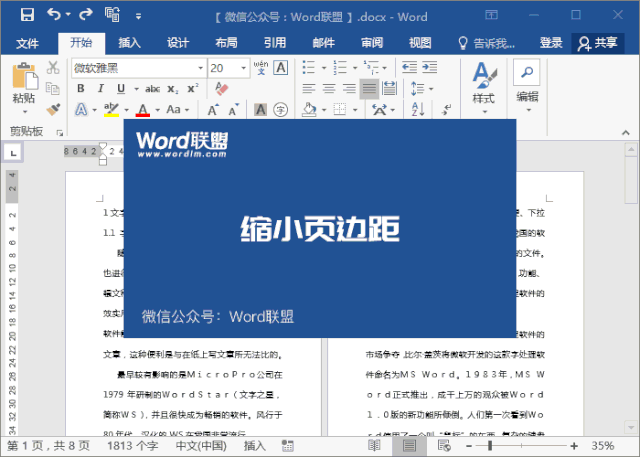The width and height of the screenshot is (640, 457).
Task: Redo the last action
Action: coord(86,15)
